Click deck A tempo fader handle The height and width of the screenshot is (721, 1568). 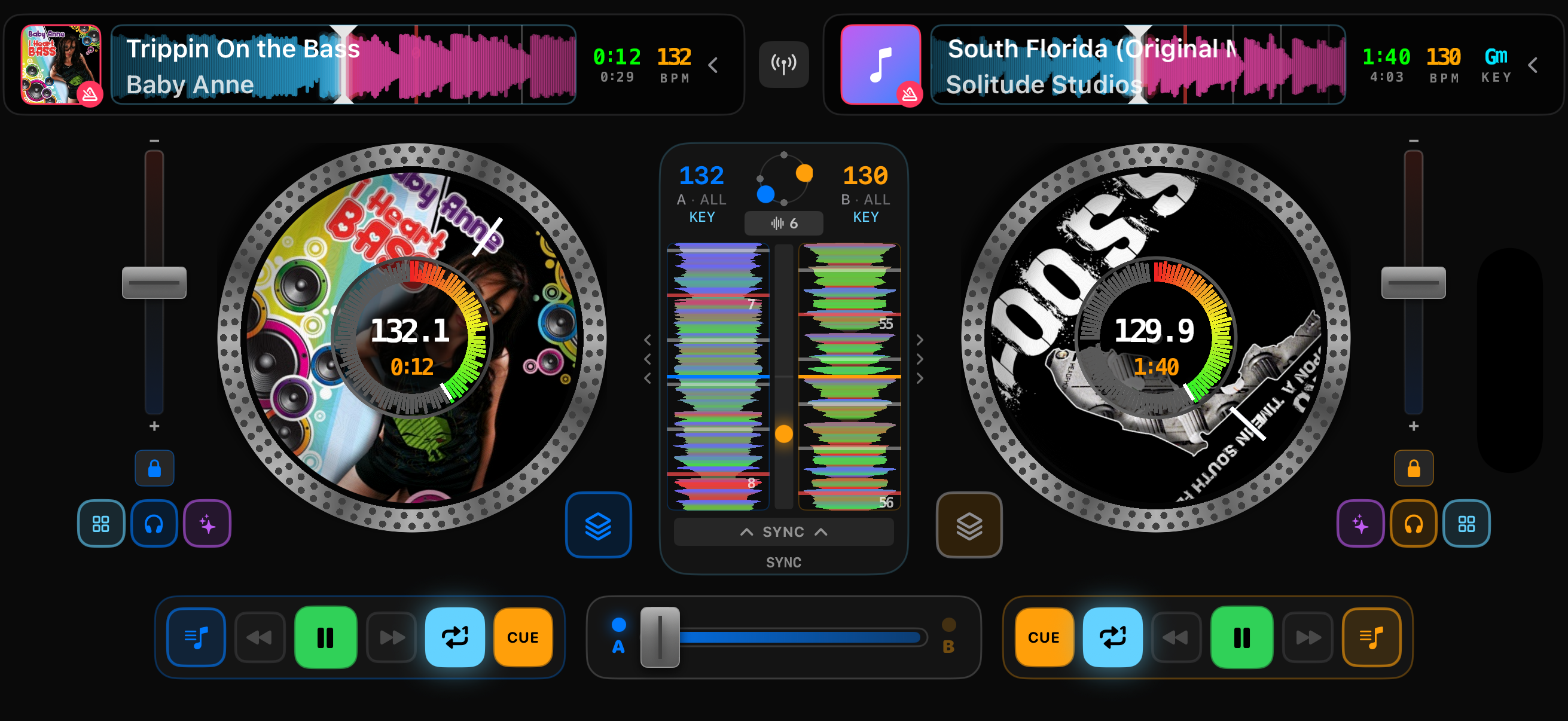click(x=154, y=282)
